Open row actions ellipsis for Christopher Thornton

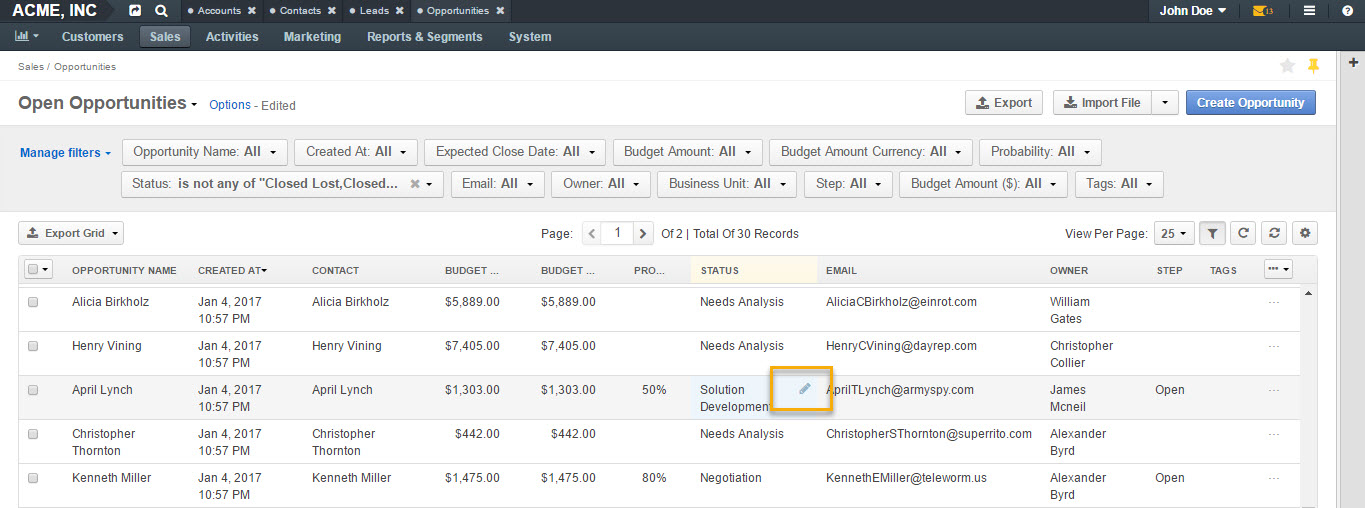tap(1273, 434)
